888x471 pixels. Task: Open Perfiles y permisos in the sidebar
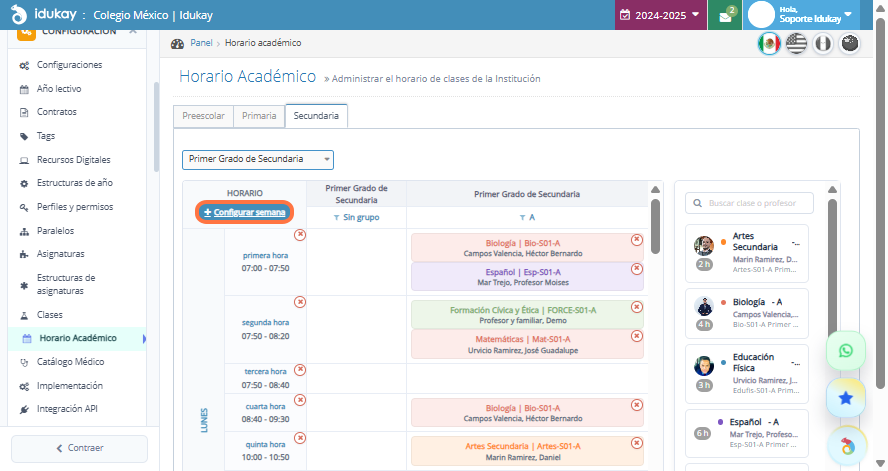point(75,207)
